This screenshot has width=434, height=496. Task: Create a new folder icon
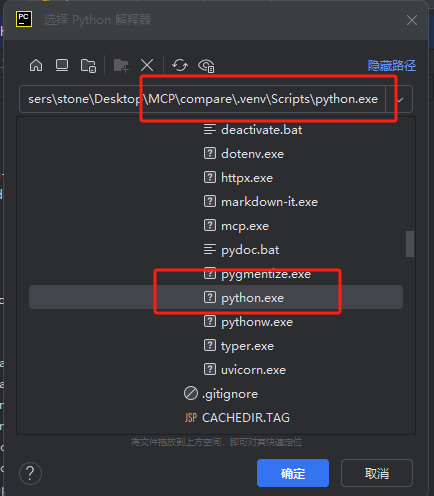pos(121,66)
